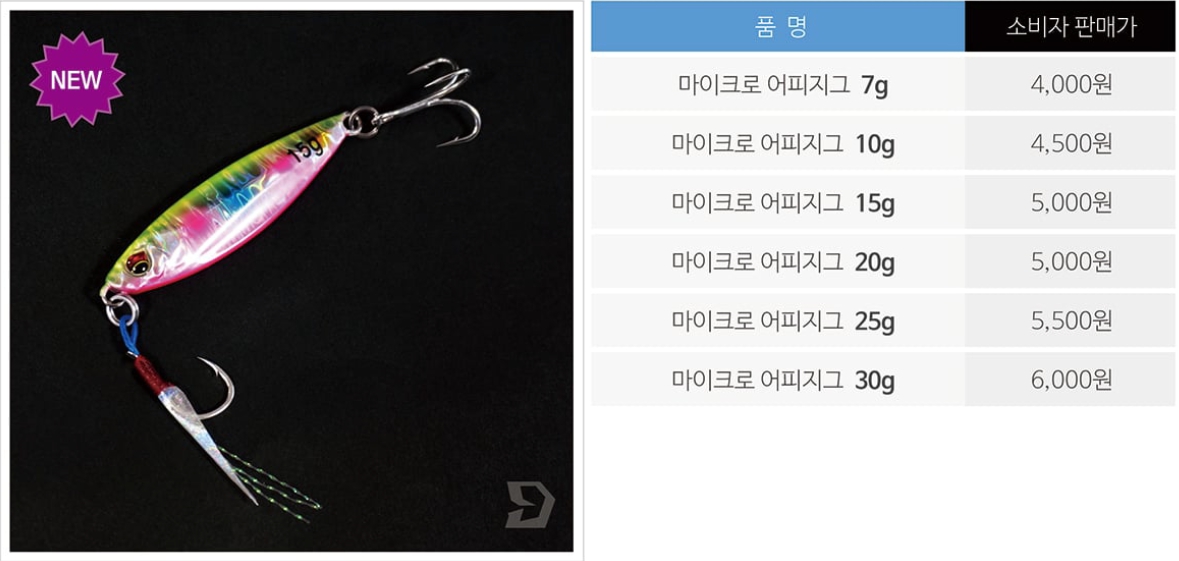Click the gray D brand logo
This screenshot has width=1179, height=561.
[529, 503]
